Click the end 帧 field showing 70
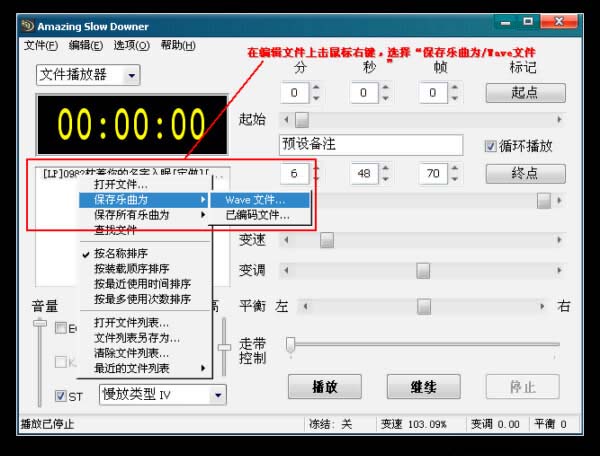600x456 pixels. [x=433, y=174]
